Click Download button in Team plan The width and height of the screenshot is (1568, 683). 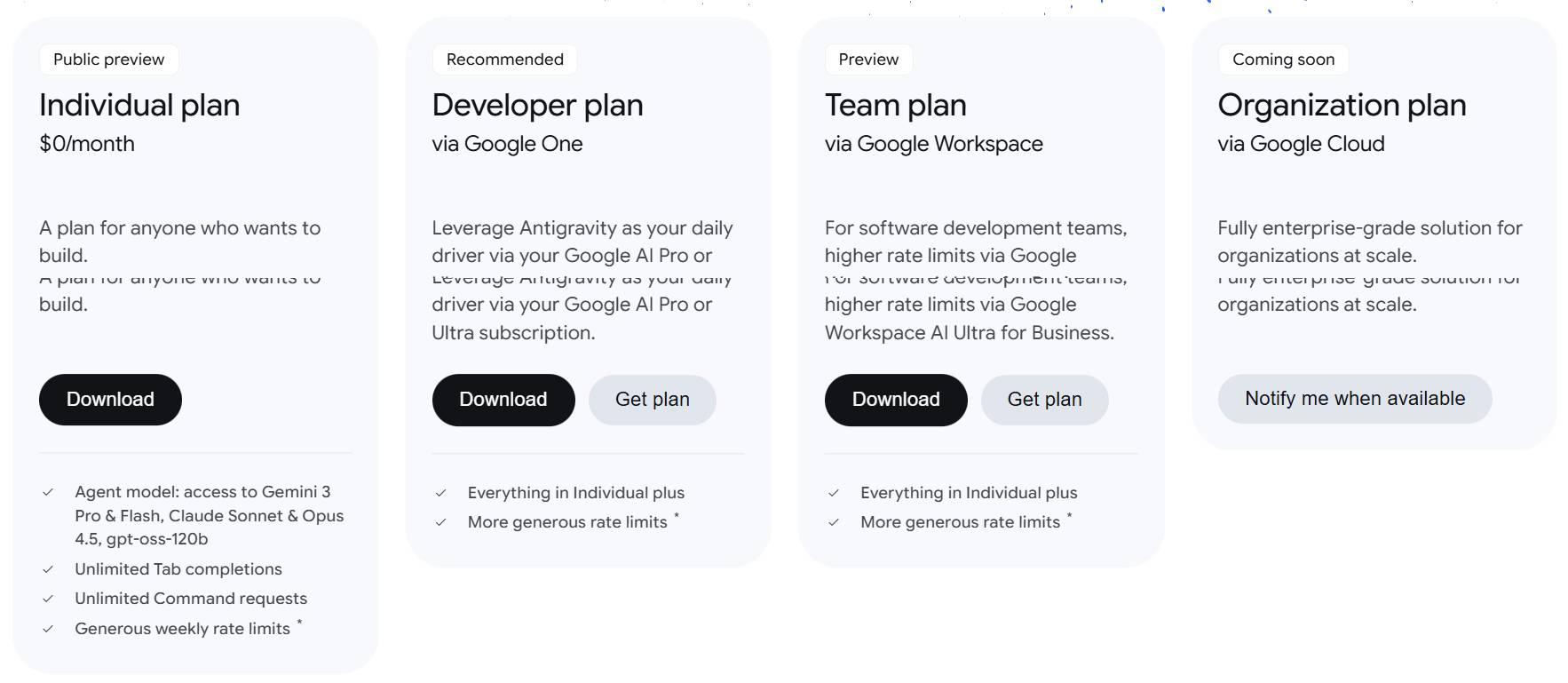896,400
